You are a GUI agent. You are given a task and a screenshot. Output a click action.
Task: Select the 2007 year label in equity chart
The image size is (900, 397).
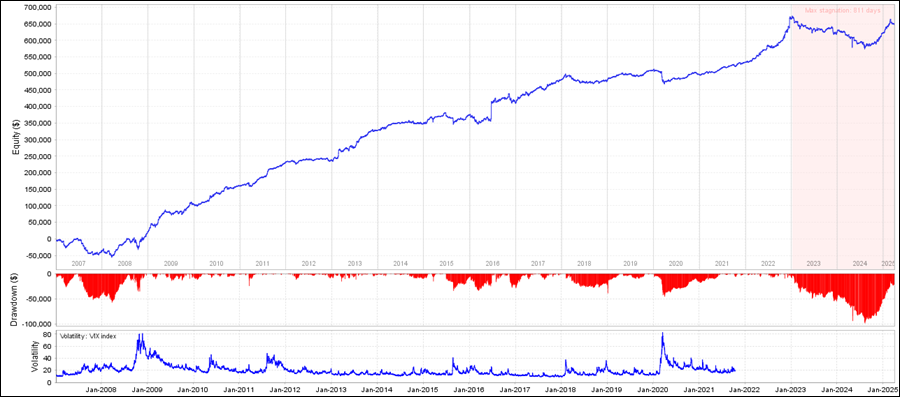[78, 263]
